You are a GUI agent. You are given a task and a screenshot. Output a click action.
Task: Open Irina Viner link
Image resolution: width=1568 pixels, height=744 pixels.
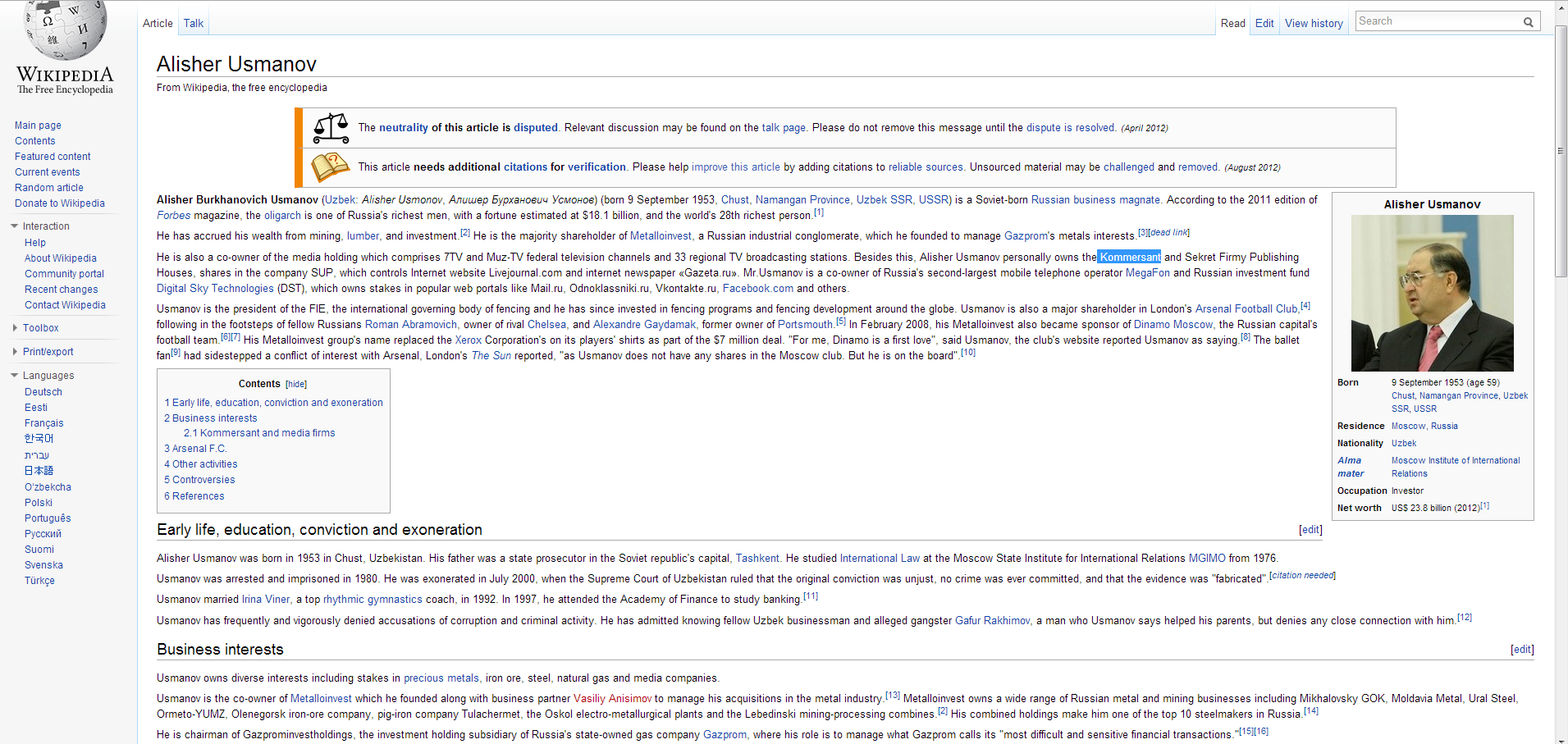click(x=266, y=600)
